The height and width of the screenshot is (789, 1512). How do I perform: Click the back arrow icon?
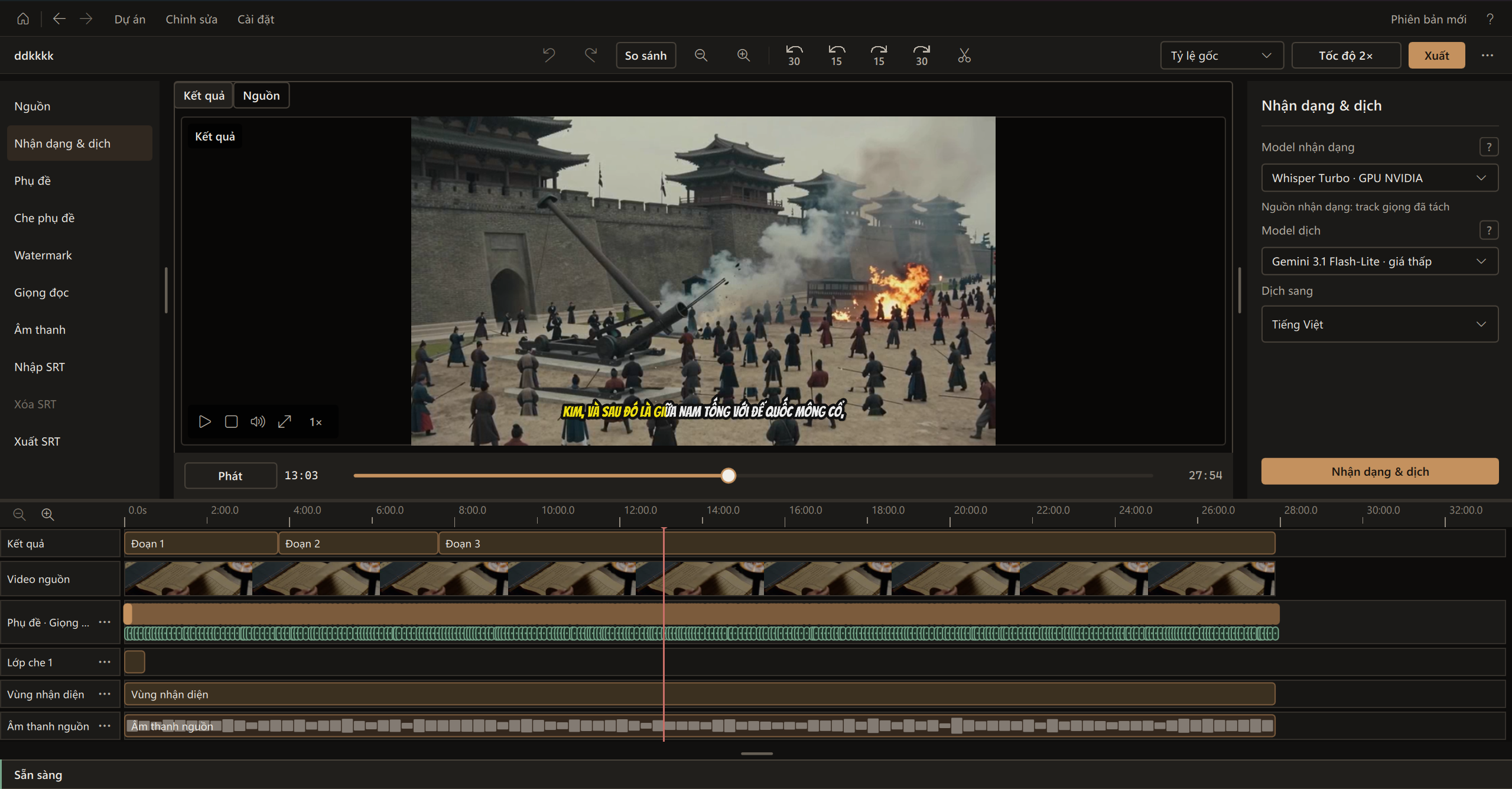59,19
